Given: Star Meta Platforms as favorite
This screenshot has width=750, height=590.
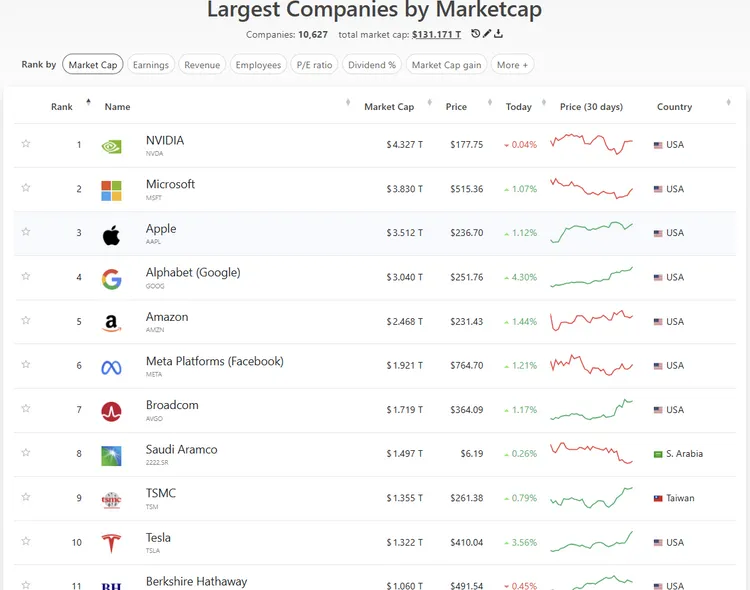Looking at the screenshot, I should [26, 364].
